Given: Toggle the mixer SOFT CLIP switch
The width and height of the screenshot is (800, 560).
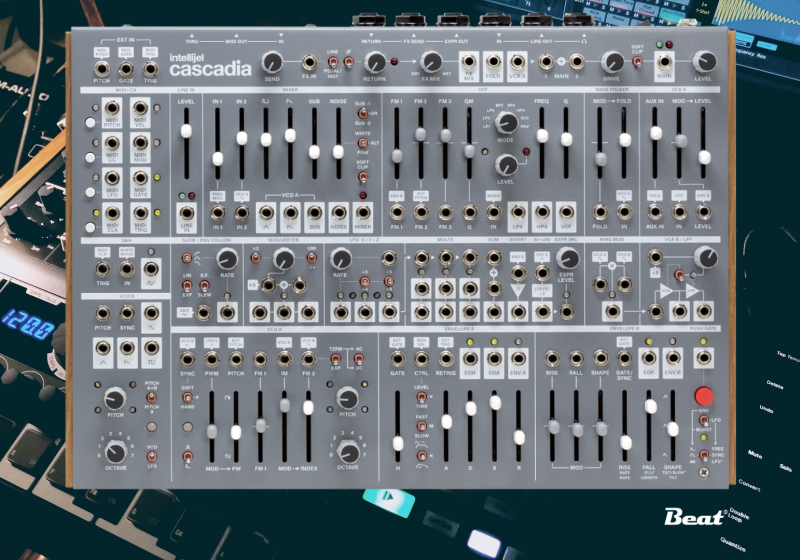Looking at the screenshot, I should click(x=362, y=177).
